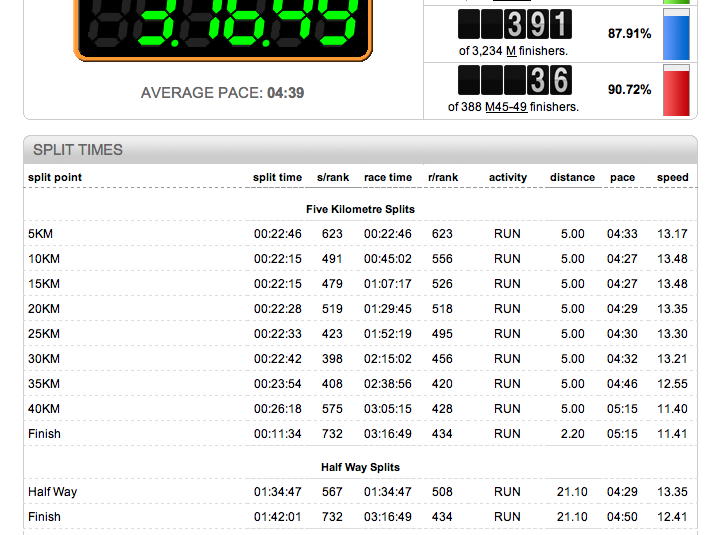712x535 pixels.
Task: Click the 35KM r/rank value 420
Action: point(442,384)
